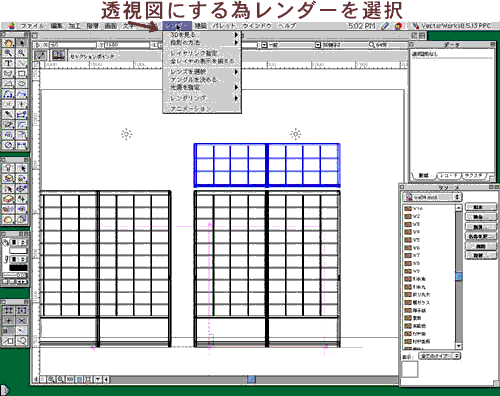
Task: Select the Line tool beside Text tool
Action: (22, 63)
